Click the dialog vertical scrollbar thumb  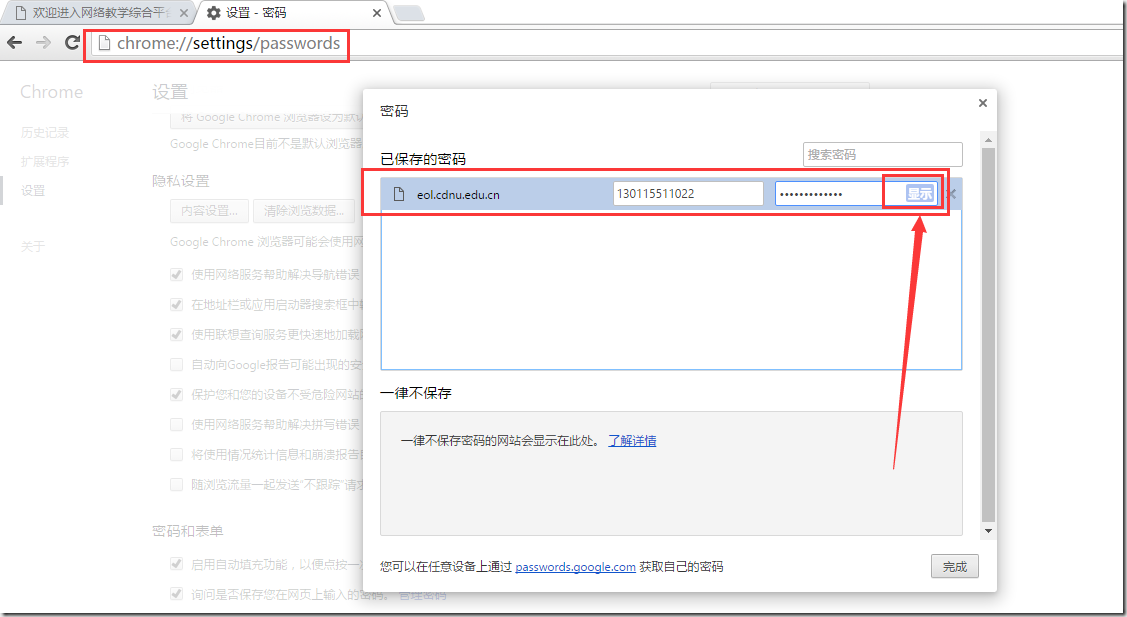pos(988,335)
